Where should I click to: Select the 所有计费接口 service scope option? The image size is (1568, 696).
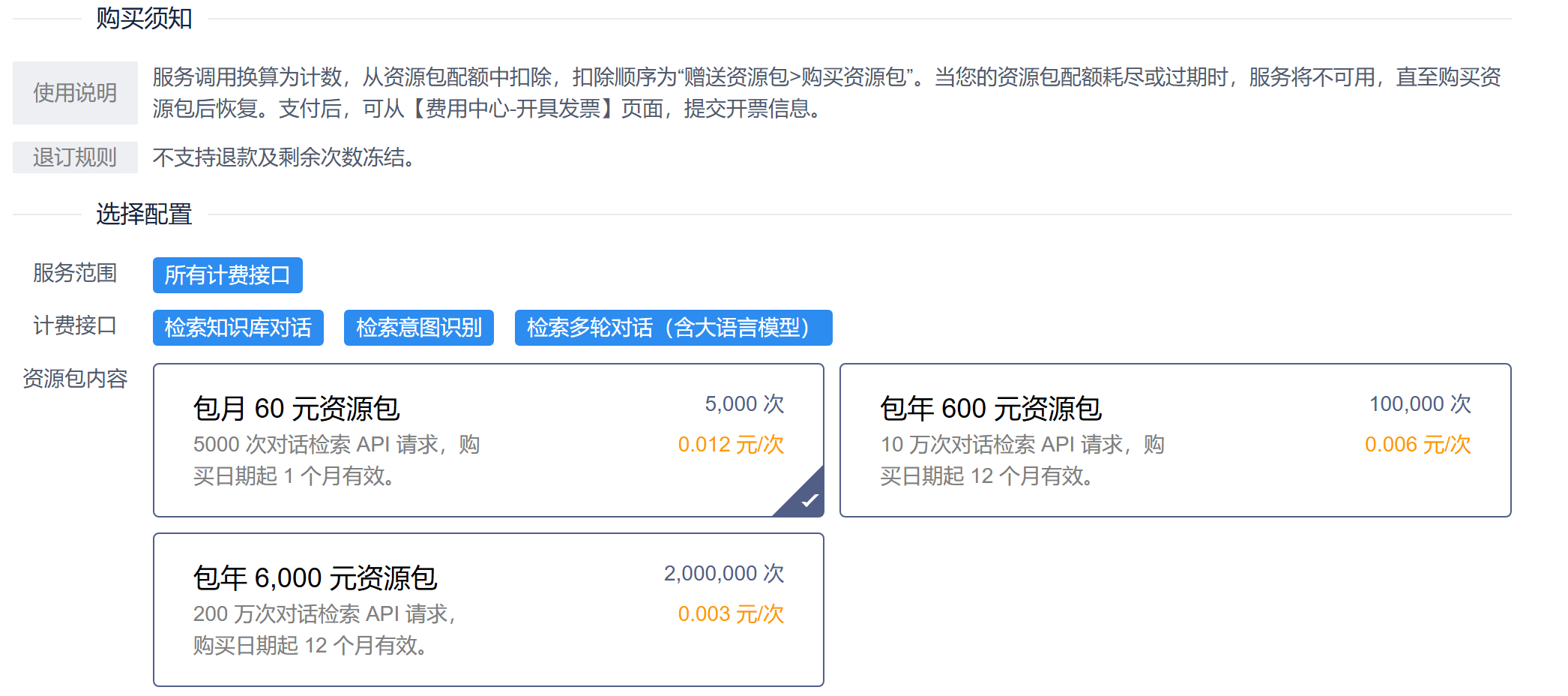coord(227,275)
